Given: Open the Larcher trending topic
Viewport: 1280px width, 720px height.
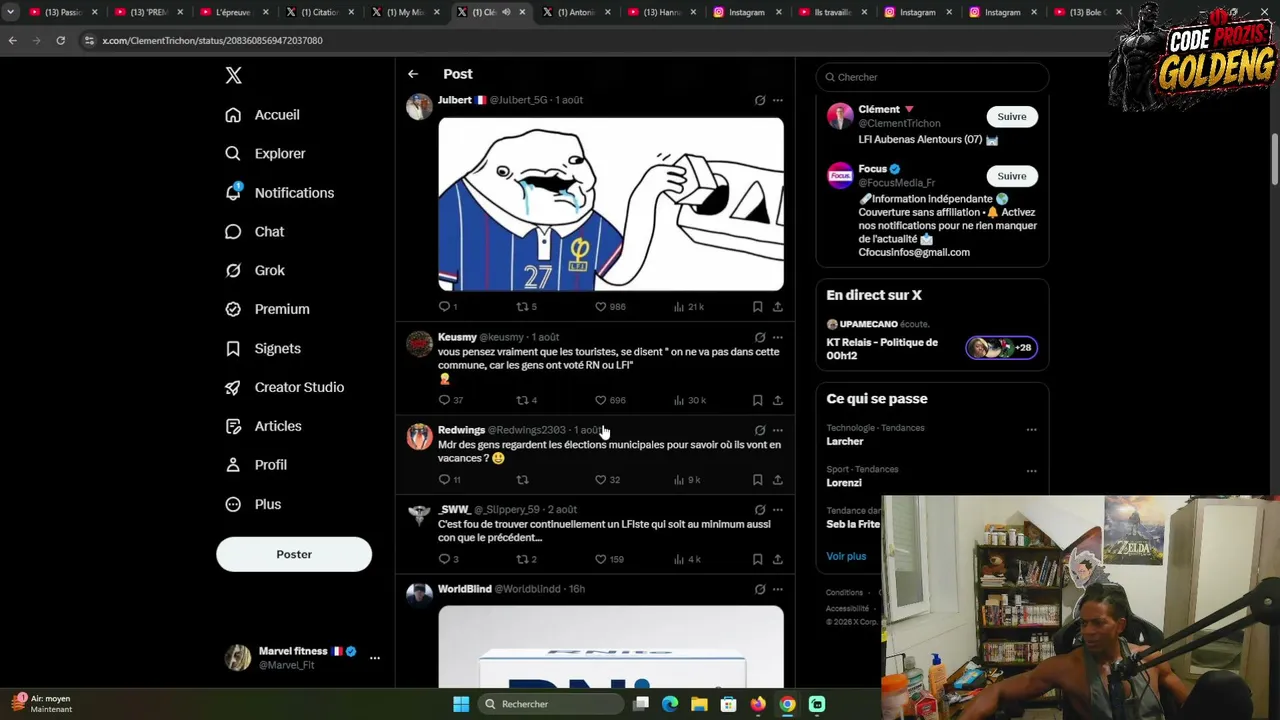Looking at the screenshot, I should 845,441.
